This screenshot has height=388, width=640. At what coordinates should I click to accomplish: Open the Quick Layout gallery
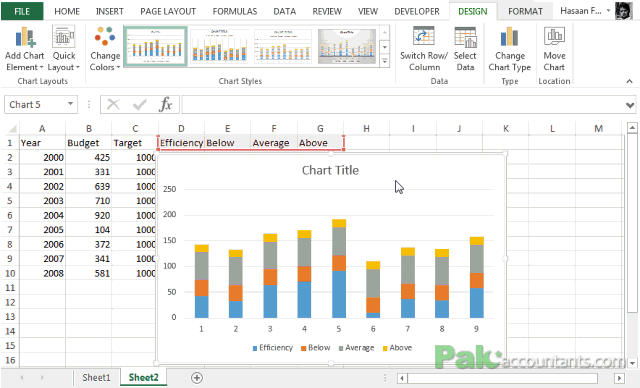(x=64, y=48)
